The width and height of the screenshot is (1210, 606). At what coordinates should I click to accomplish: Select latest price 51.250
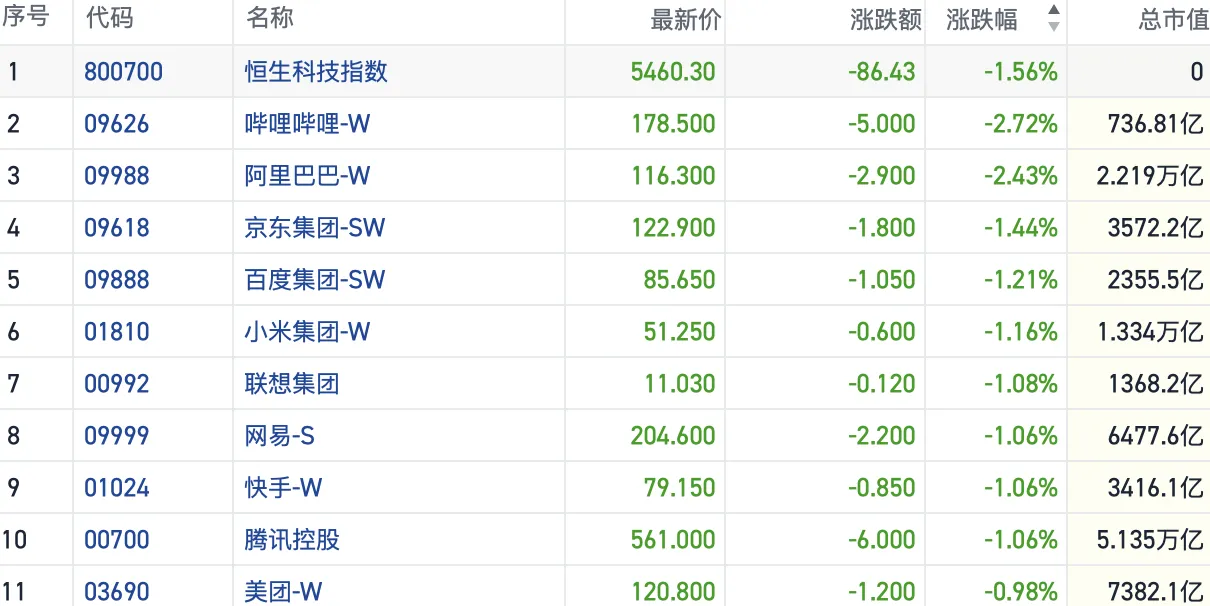click(x=680, y=332)
